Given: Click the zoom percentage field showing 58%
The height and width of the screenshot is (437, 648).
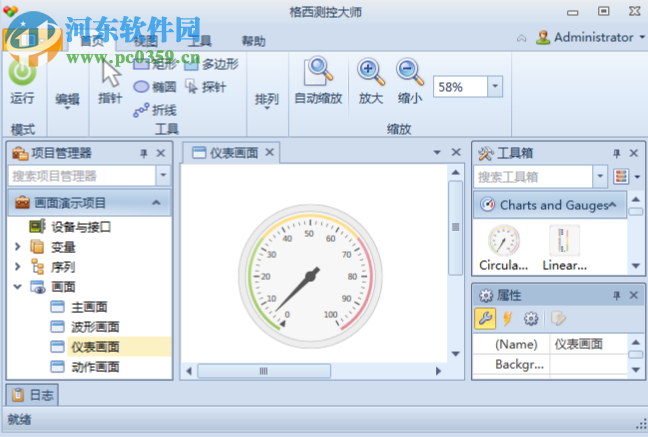Looking at the screenshot, I should tap(460, 87).
